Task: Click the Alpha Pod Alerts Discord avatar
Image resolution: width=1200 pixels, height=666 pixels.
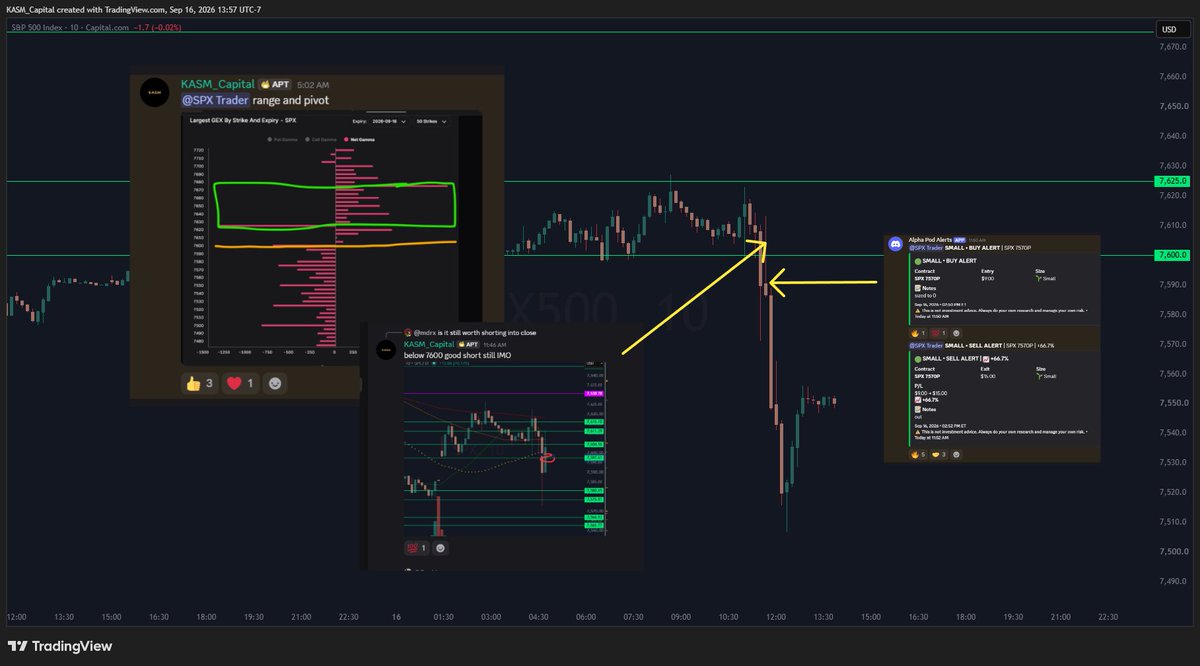Action: coord(897,244)
